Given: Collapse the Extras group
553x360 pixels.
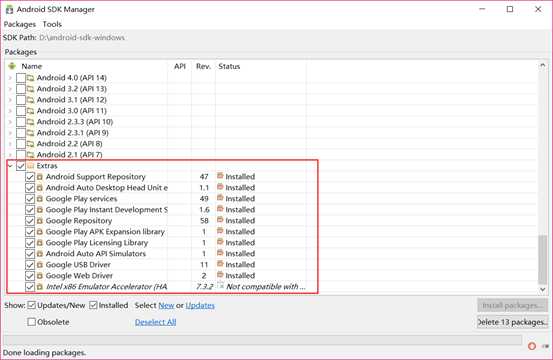Looking at the screenshot, I should click(x=10, y=165).
